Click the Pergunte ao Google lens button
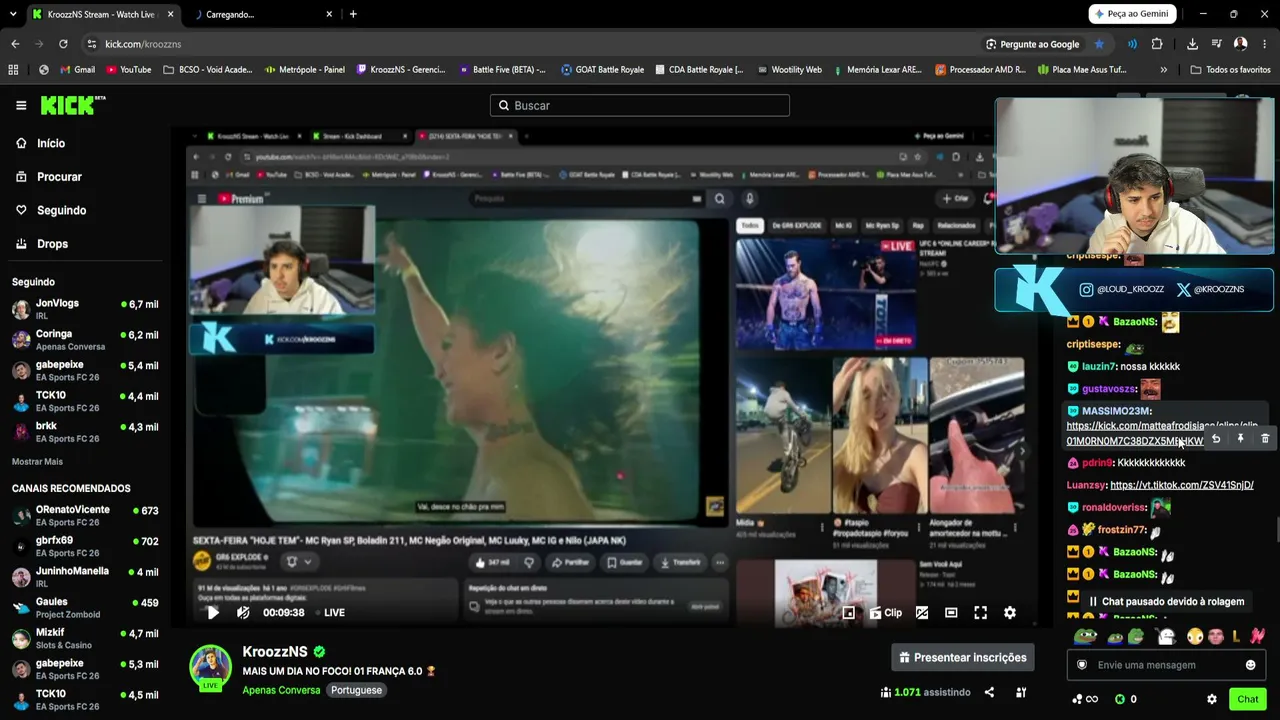Image resolution: width=1280 pixels, height=720 pixels. [x=1033, y=44]
